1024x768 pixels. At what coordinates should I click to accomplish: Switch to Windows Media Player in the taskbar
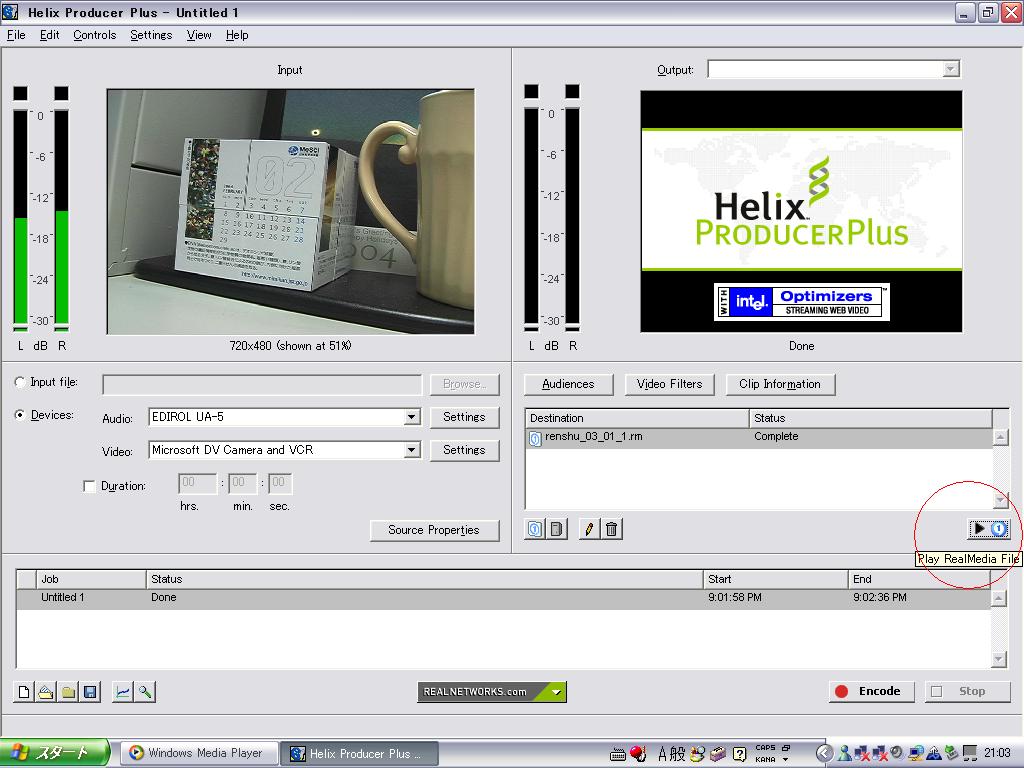200,754
